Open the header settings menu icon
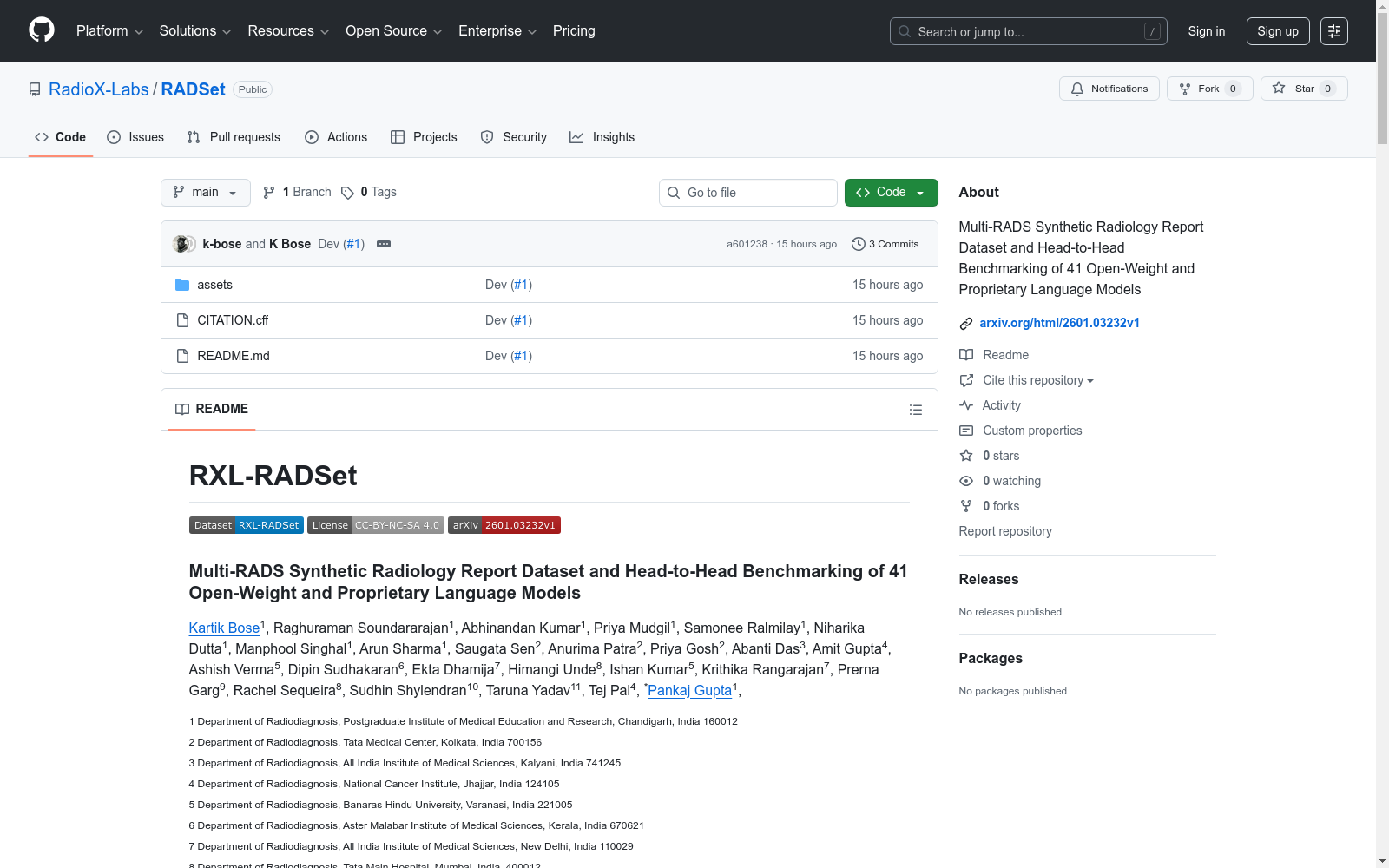The height and width of the screenshot is (868, 1389). [1334, 31]
